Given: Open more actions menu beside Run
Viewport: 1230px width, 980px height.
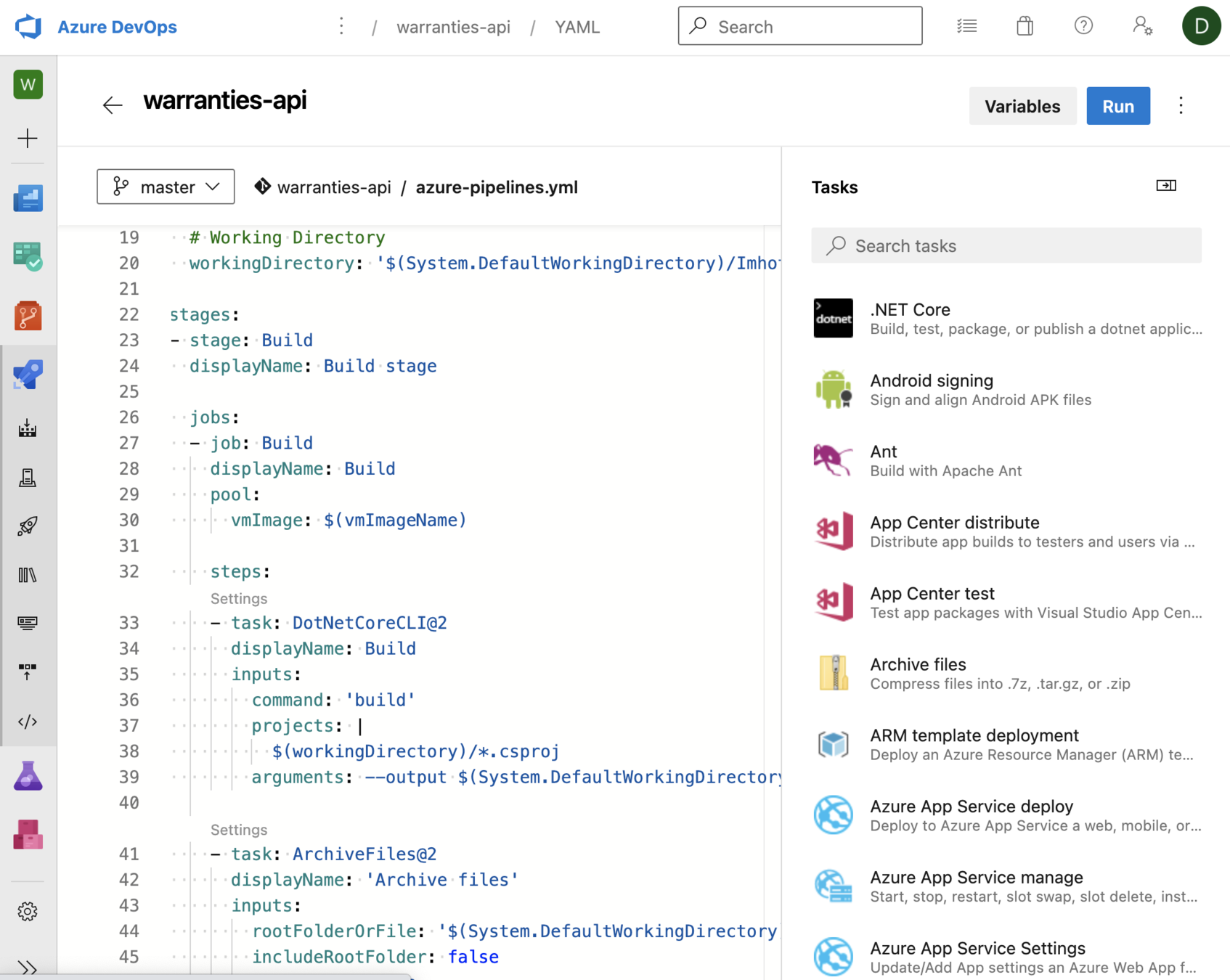Looking at the screenshot, I should click(1181, 106).
